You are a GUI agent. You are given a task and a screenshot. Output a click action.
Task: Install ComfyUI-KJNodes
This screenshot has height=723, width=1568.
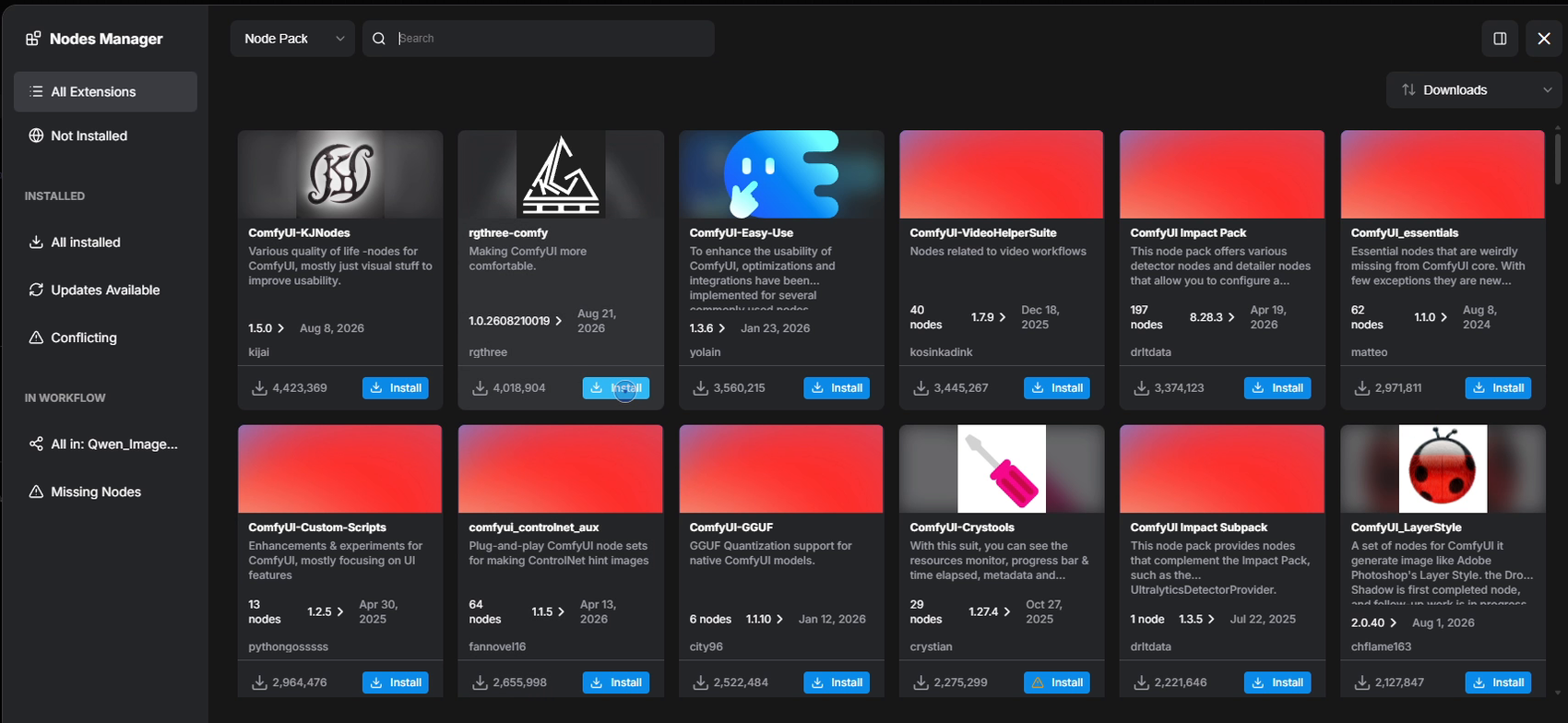396,388
